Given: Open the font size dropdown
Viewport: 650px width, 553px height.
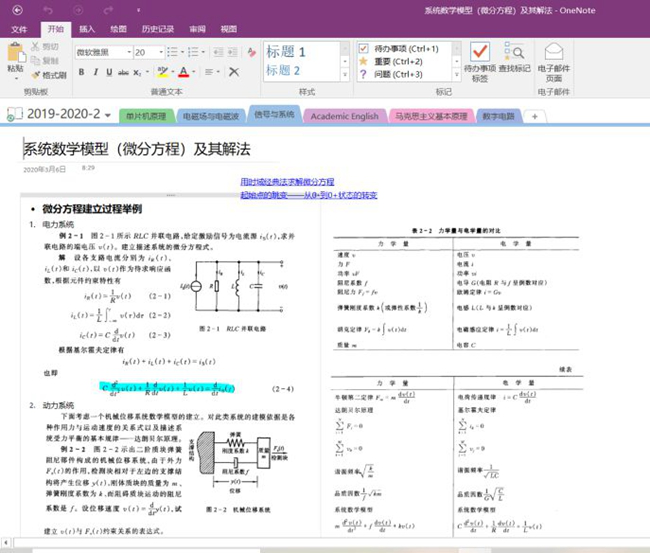Looking at the screenshot, I should (160, 52).
